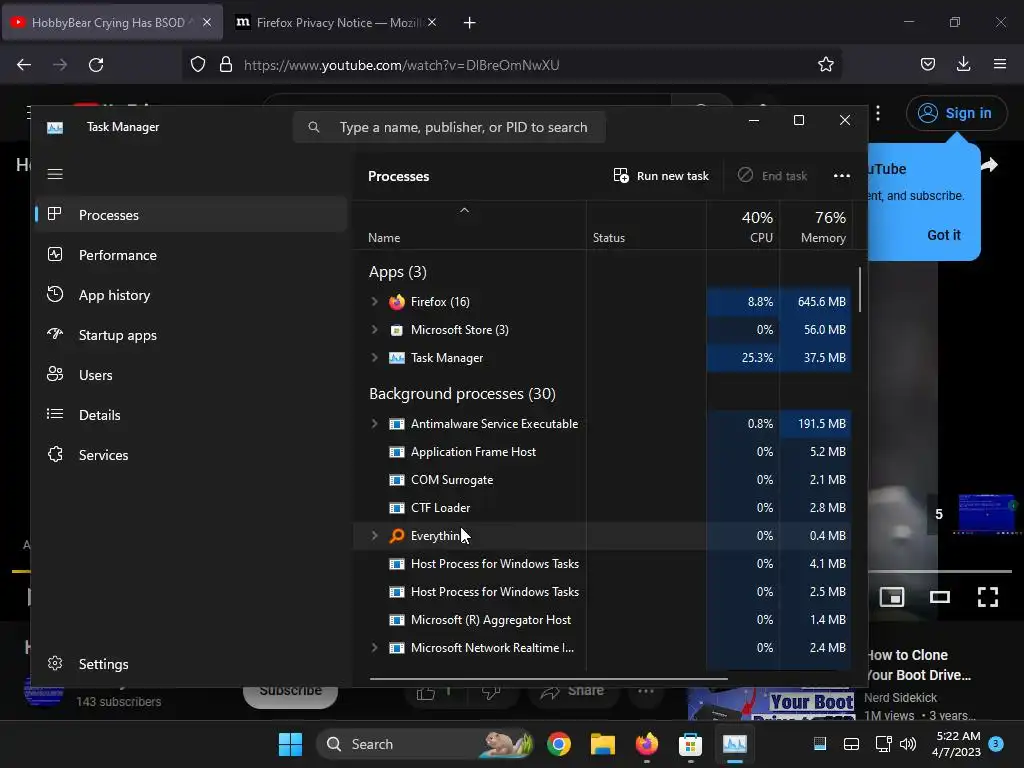Open Firefox tracking protection shield

click(198, 65)
